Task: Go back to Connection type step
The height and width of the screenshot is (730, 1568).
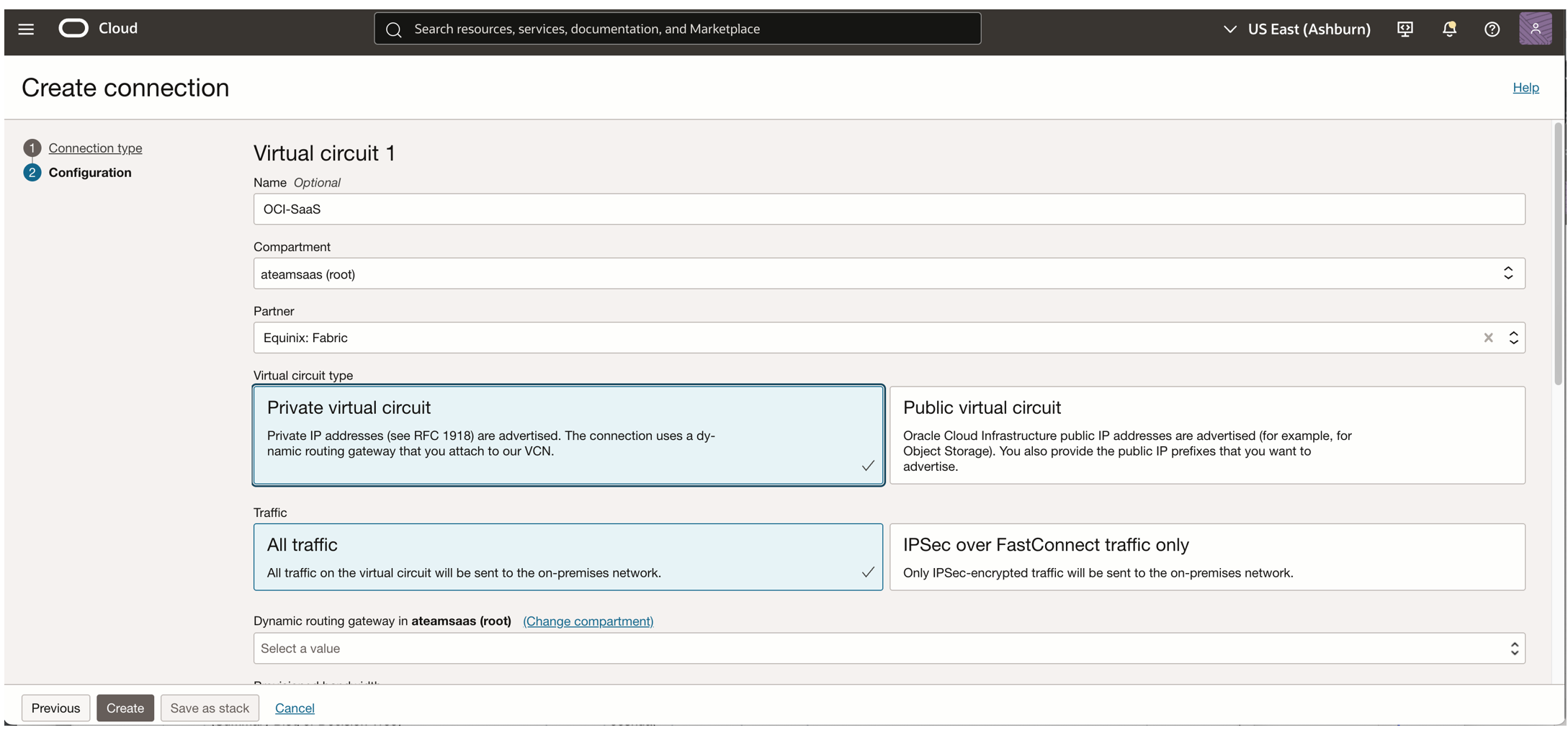Action: tap(95, 148)
